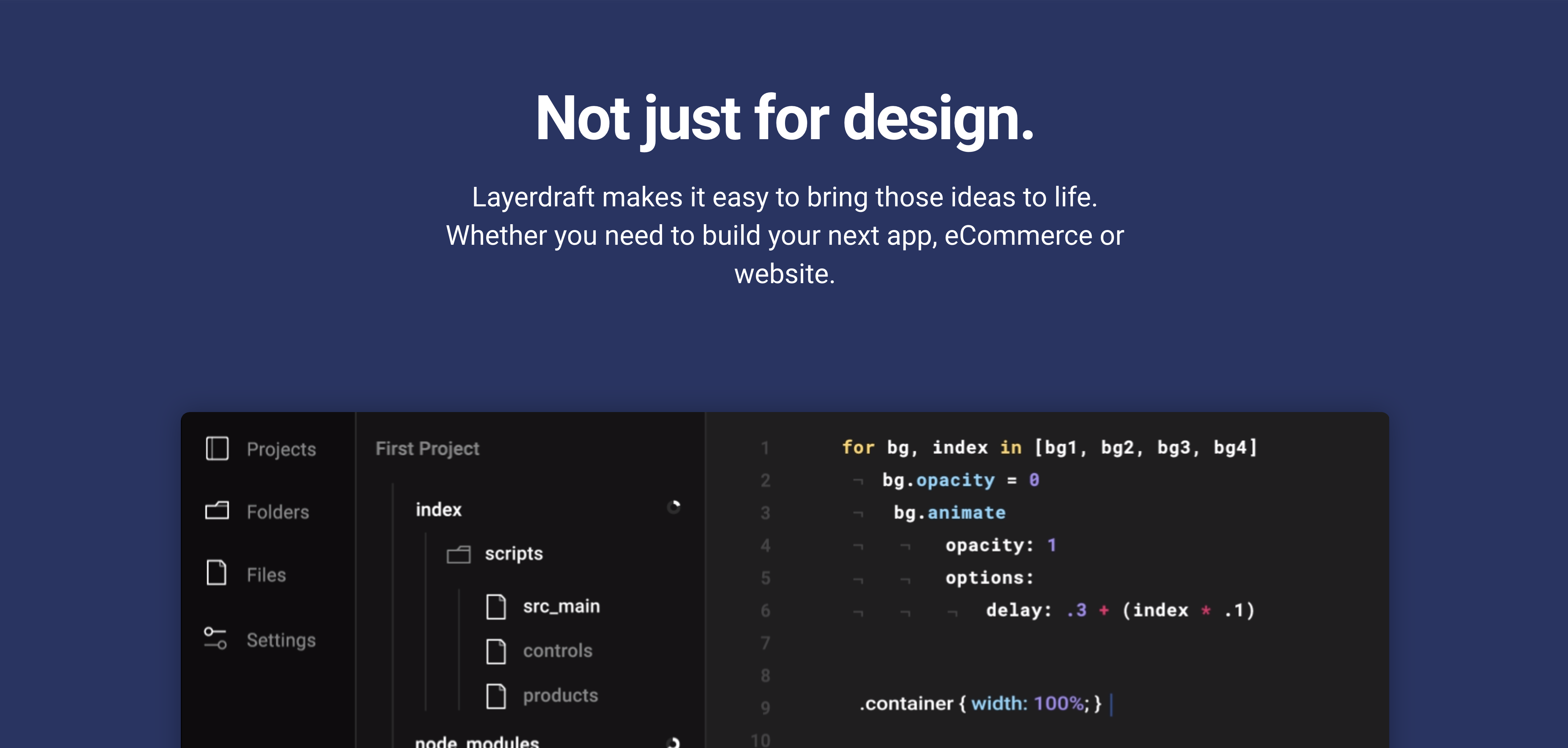
Task: Open the Projects menu item
Action: (281, 449)
